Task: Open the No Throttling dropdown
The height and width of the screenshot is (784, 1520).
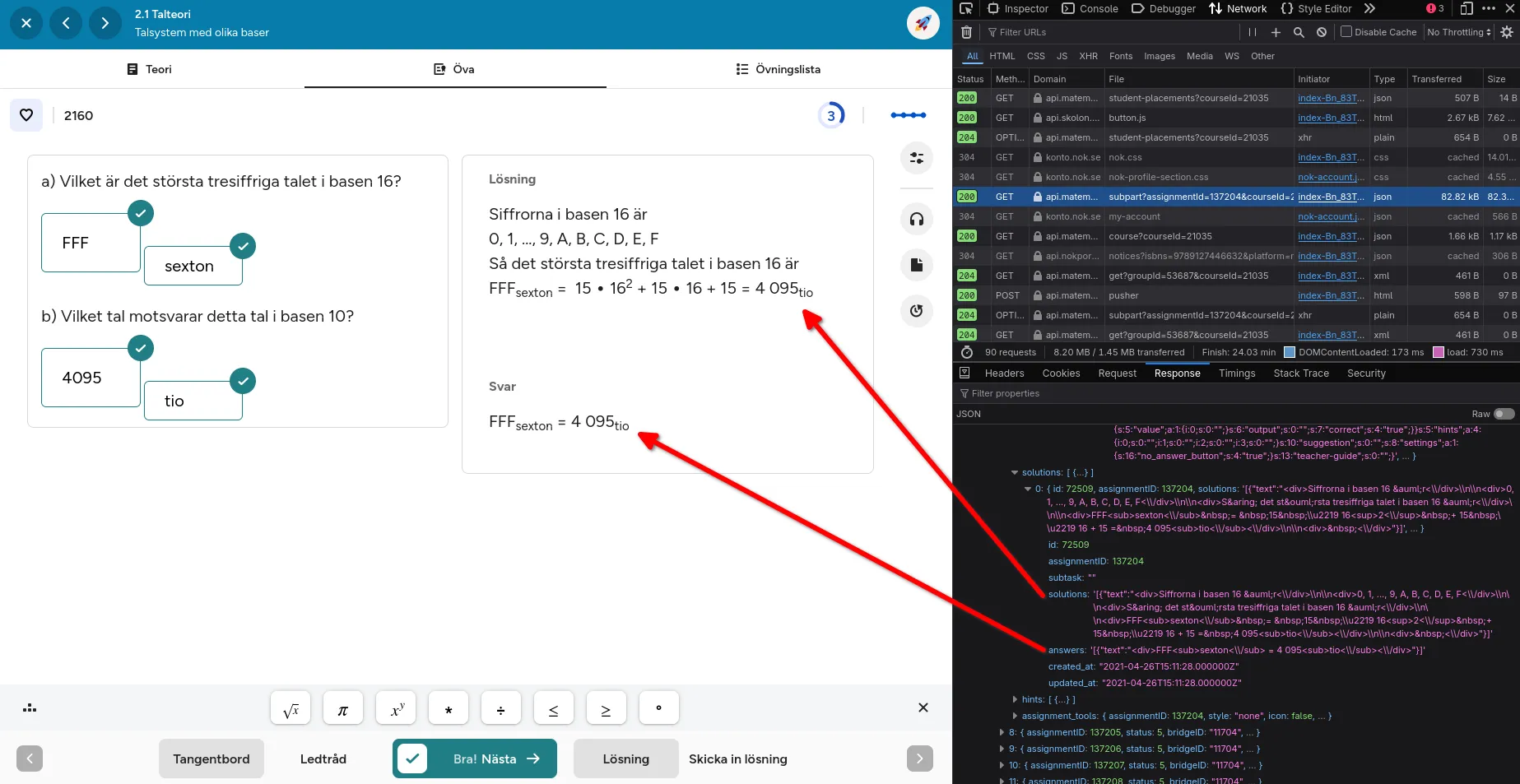Action: 1459,32
